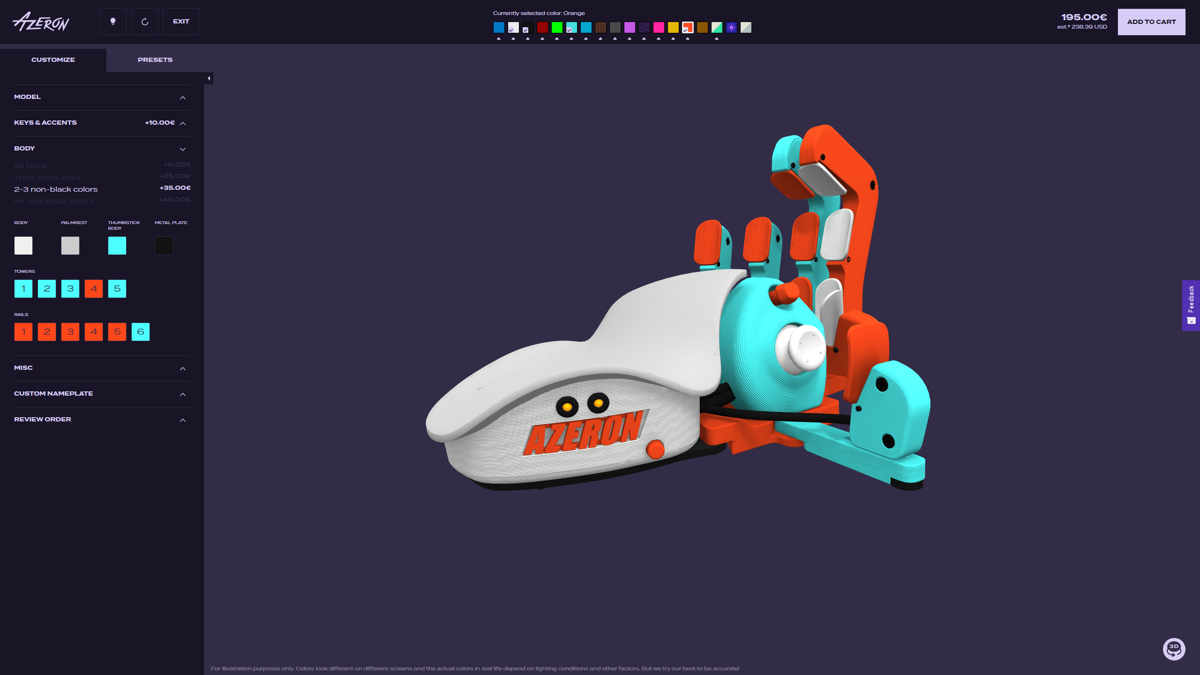The width and height of the screenshot is (1200, 675).
Task: Toggle the lightbulb lighting button
Action: tap(113, 21)
